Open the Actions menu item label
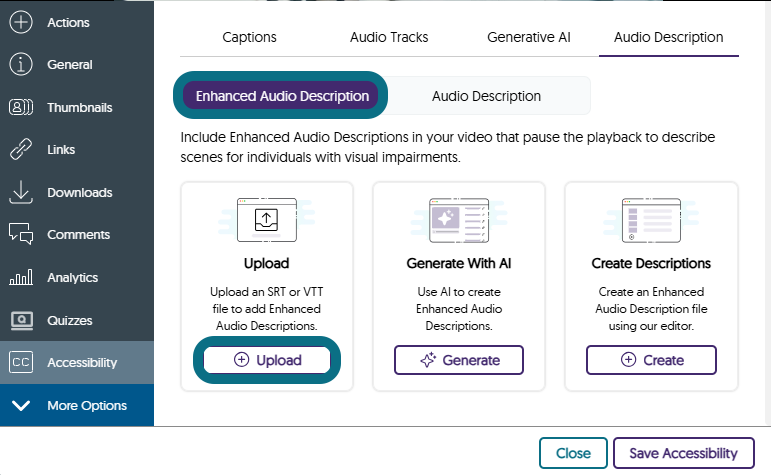 pos(68,23)
